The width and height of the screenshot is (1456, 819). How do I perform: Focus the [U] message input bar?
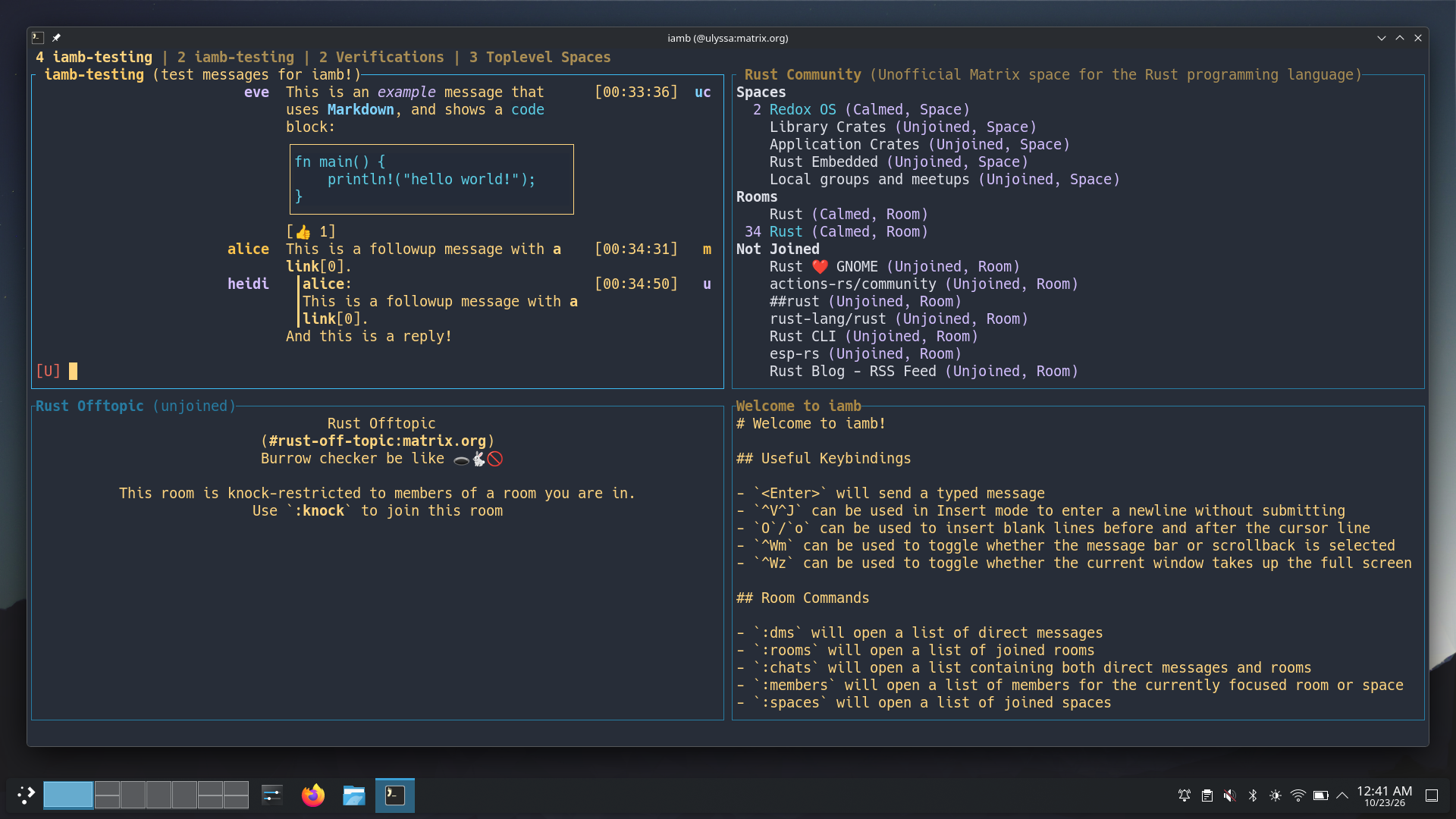(378, 371)
